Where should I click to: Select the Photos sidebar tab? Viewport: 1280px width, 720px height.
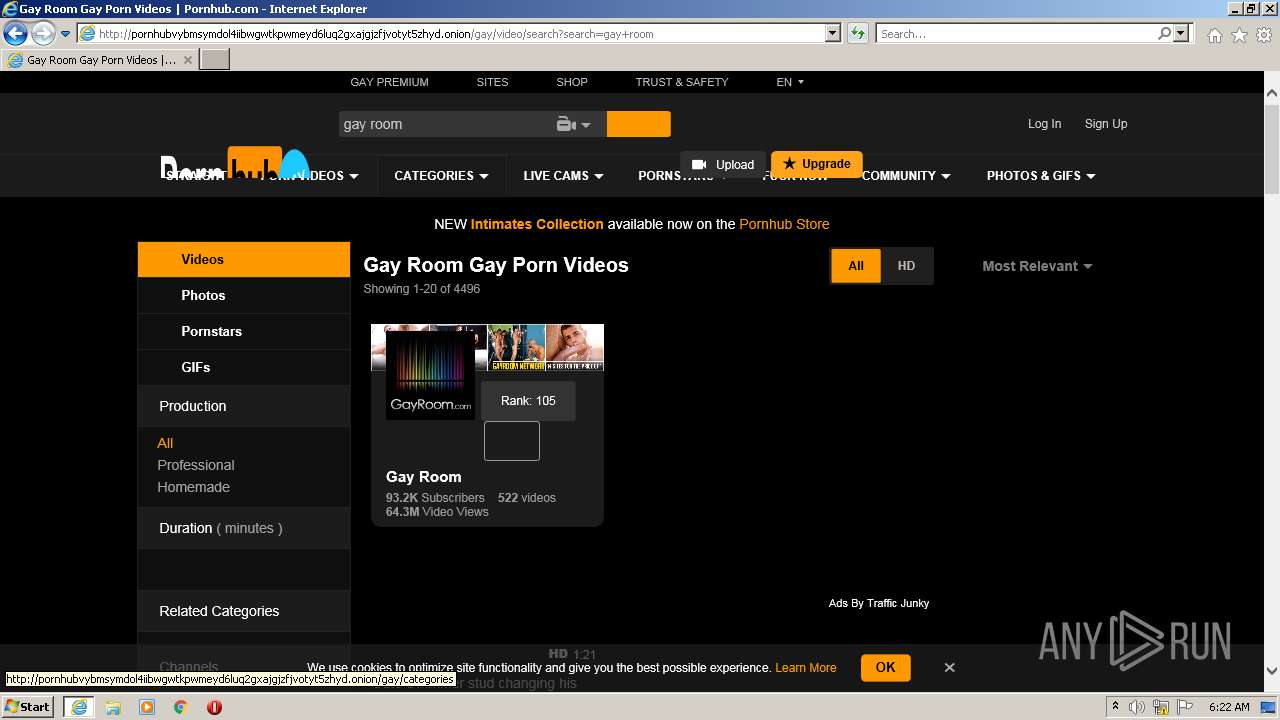click(x=244, y=295)
